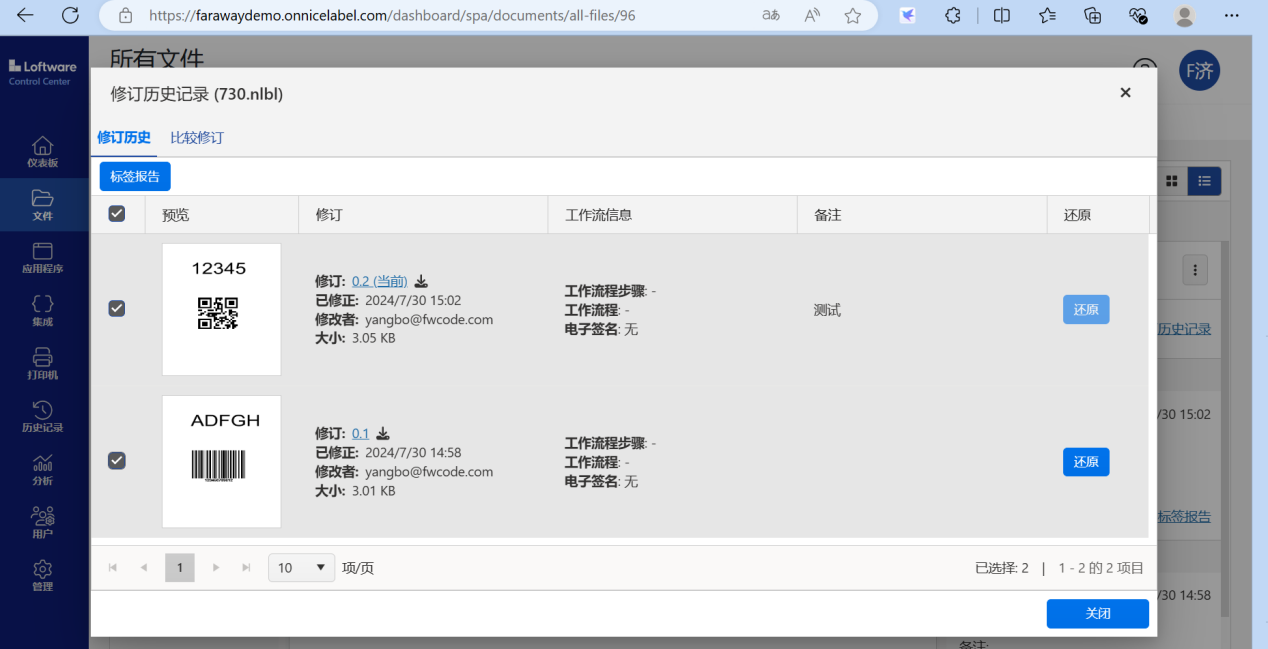Open the browser profile avatar

[x=1185, y=15]
